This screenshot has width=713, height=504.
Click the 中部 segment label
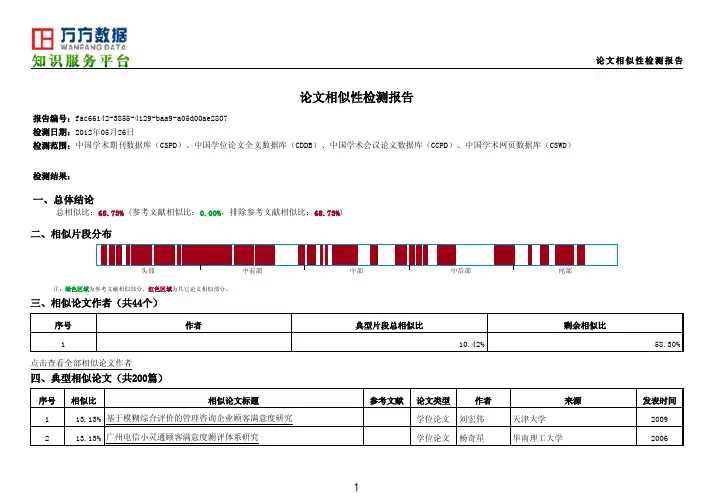point(357,270)
